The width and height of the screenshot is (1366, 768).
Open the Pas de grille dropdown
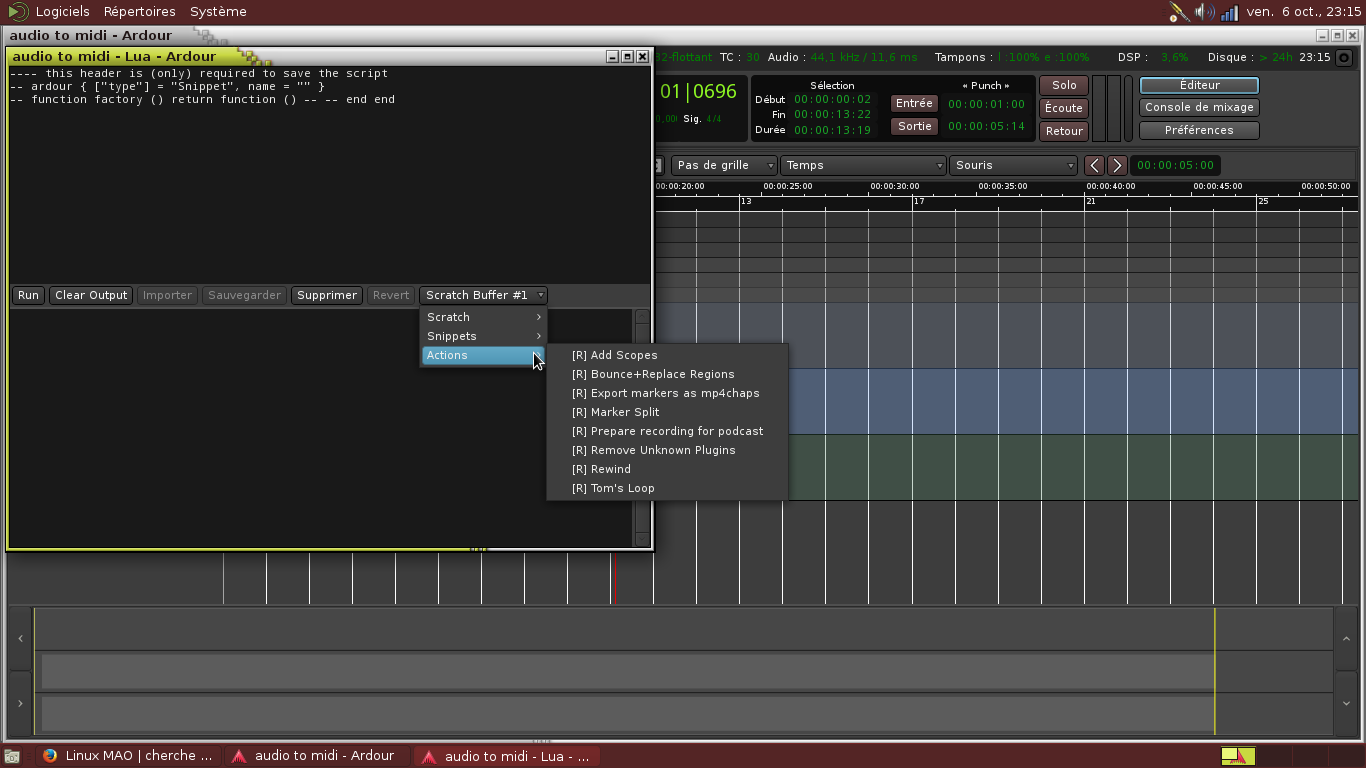pyautogui.click(x=724, y=166)
